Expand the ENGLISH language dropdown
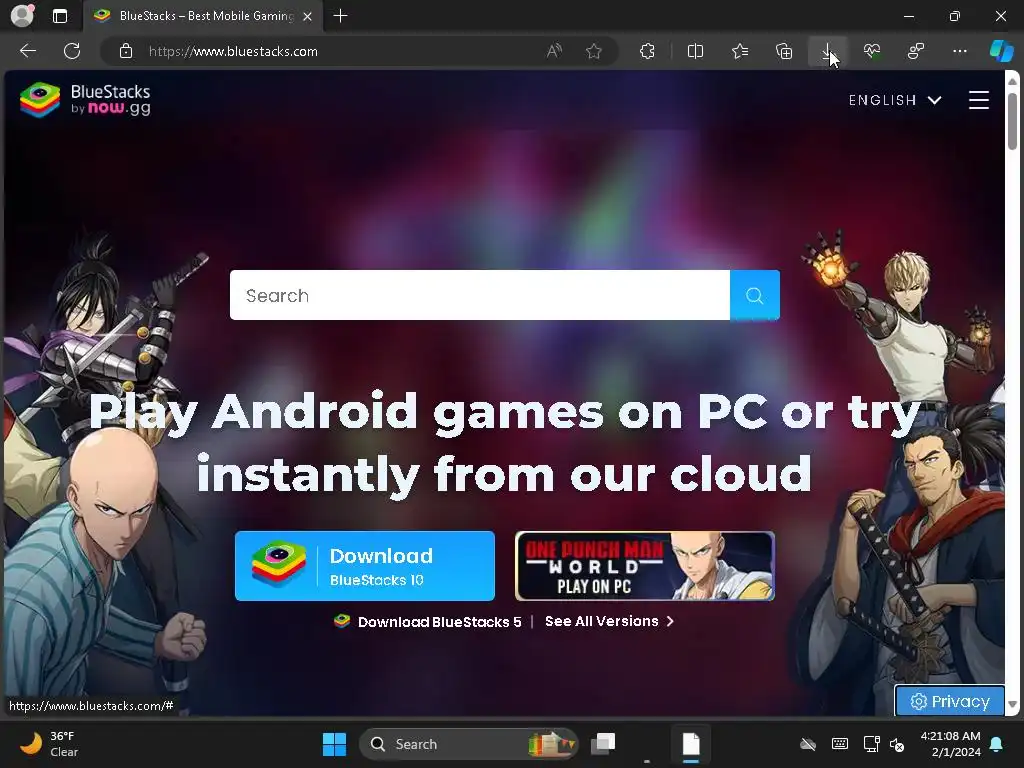The width and height of the screenshot is (1024, 768). pos(895,100)
